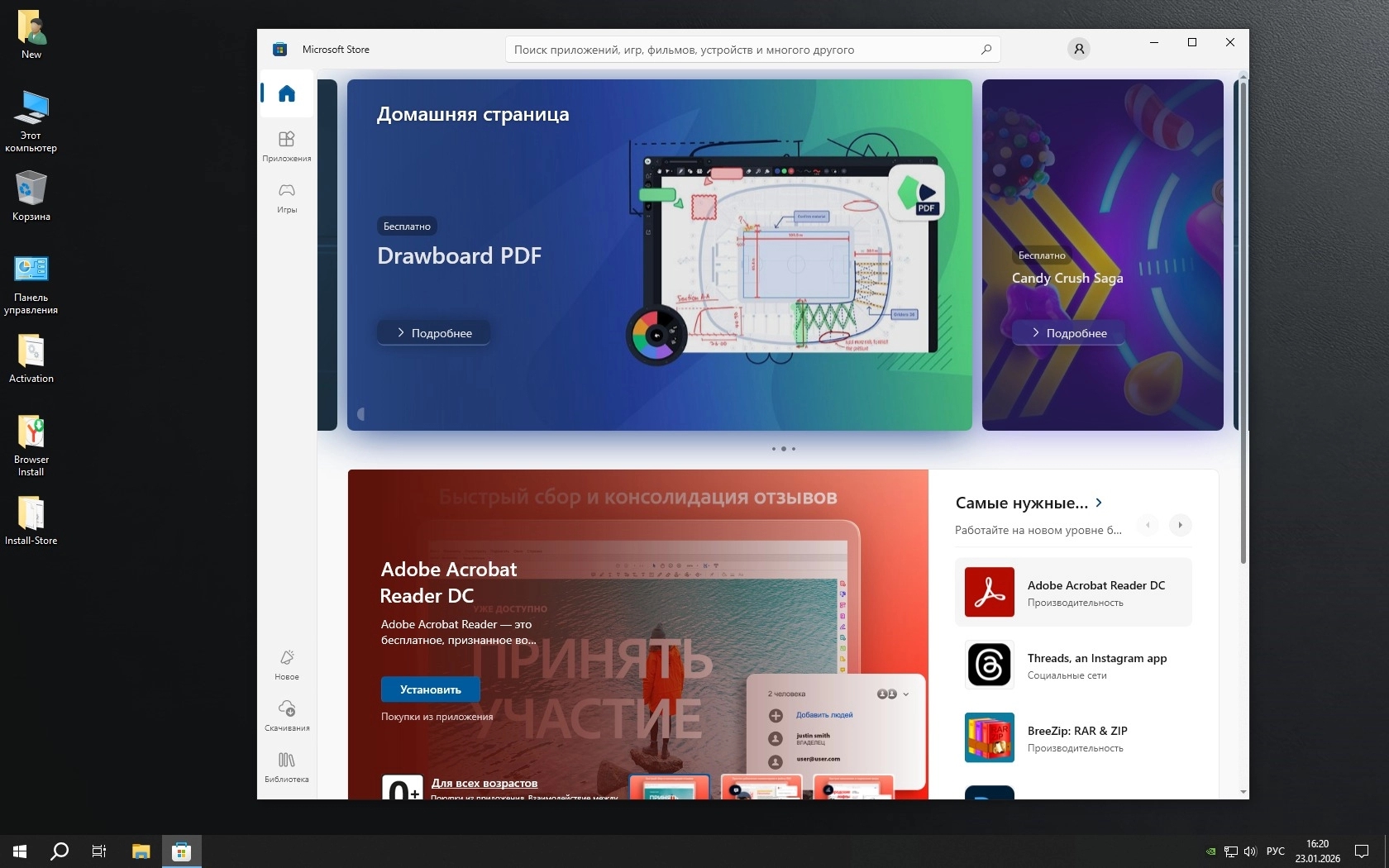Open the Скачивания (Downloads) page

coord(287,715)
